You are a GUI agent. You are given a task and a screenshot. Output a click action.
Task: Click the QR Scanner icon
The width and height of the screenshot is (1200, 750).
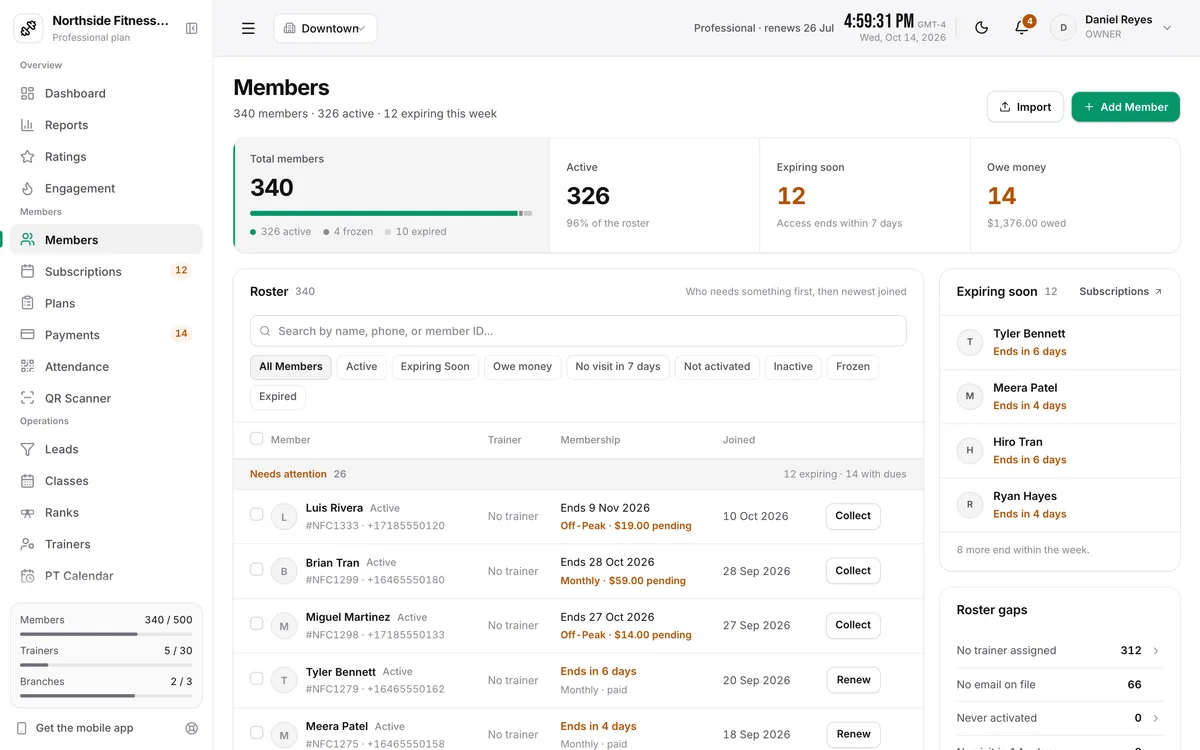(27, 398)
